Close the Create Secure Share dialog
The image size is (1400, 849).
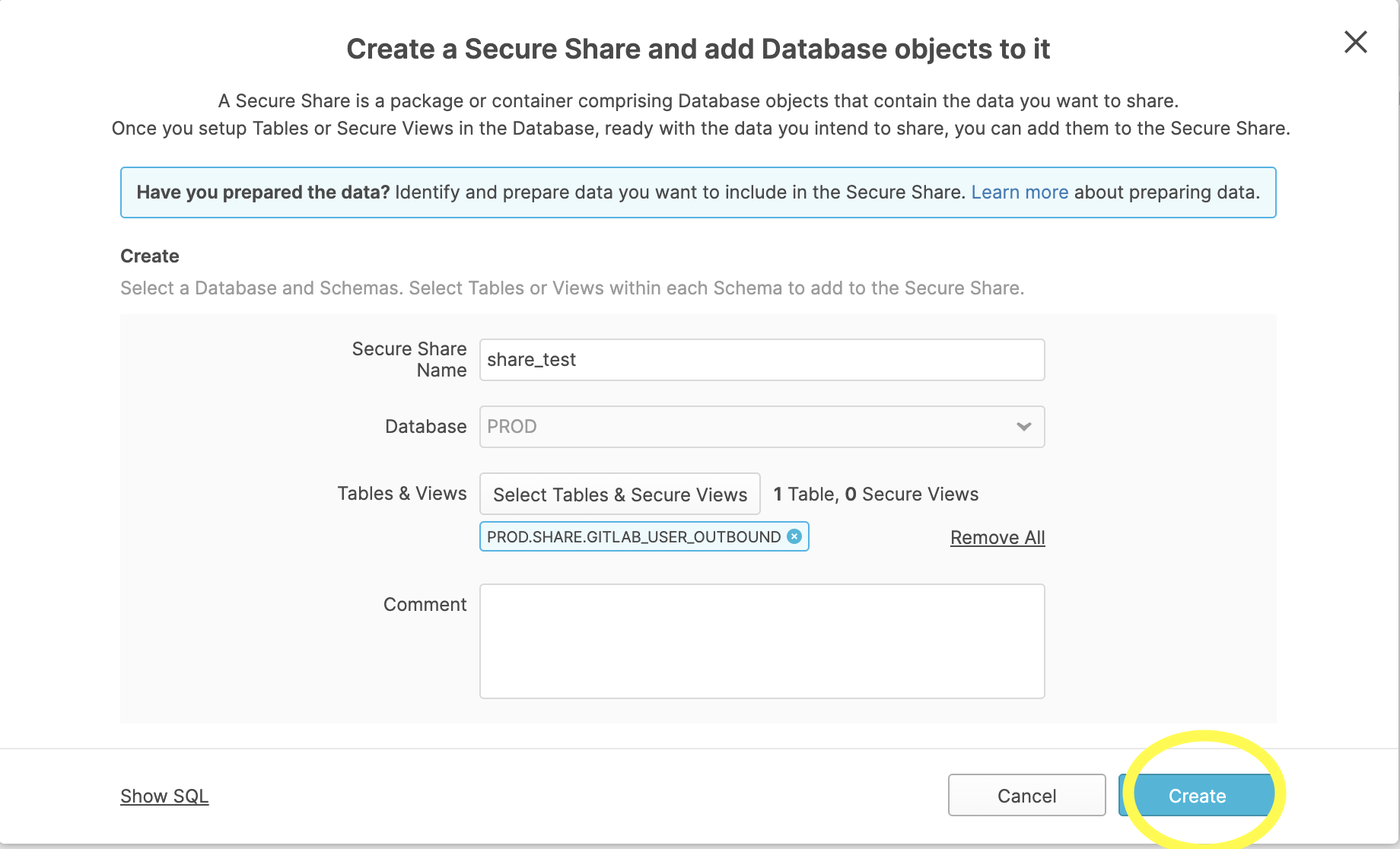click(1355, 42)
